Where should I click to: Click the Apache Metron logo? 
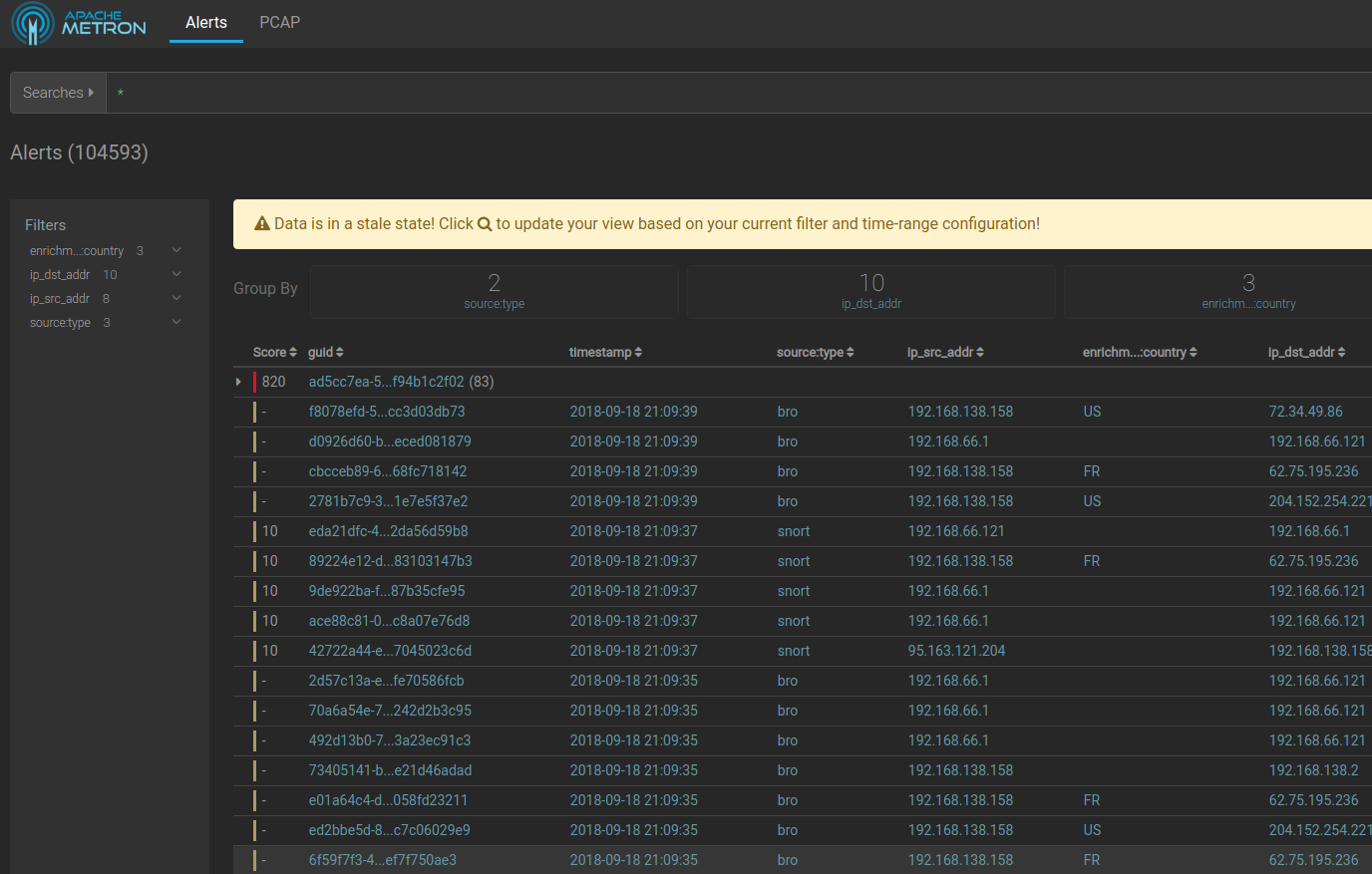click(x=79, y=23)
